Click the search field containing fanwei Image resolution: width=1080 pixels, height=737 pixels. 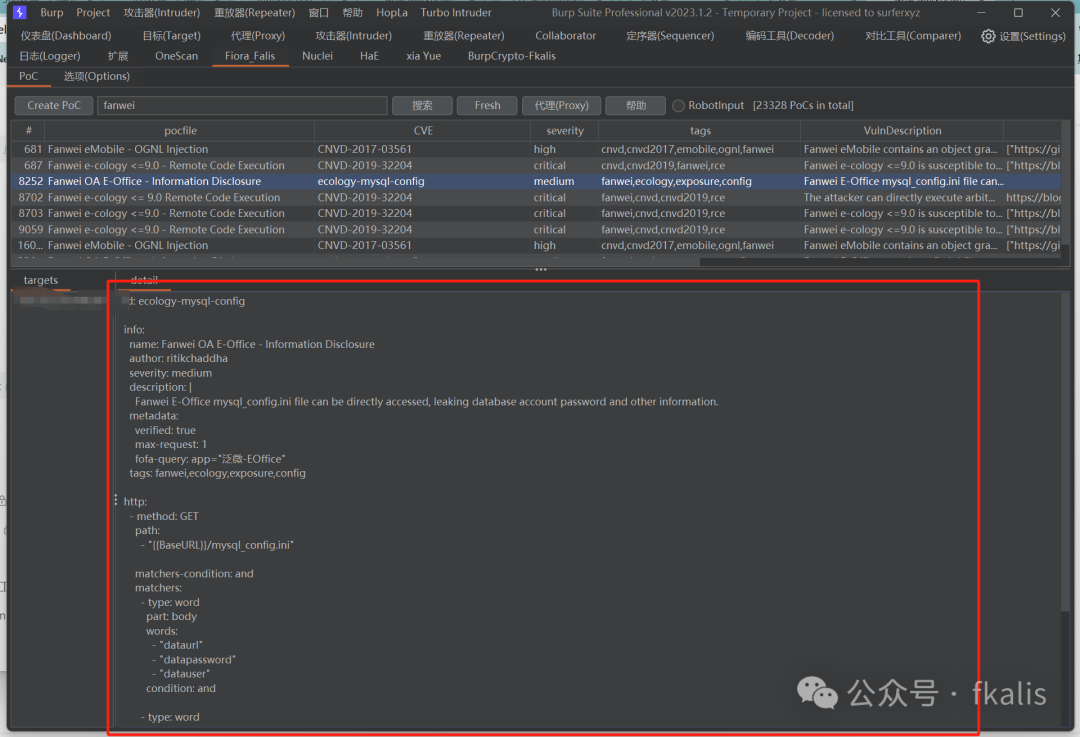(x=242, y=105)
